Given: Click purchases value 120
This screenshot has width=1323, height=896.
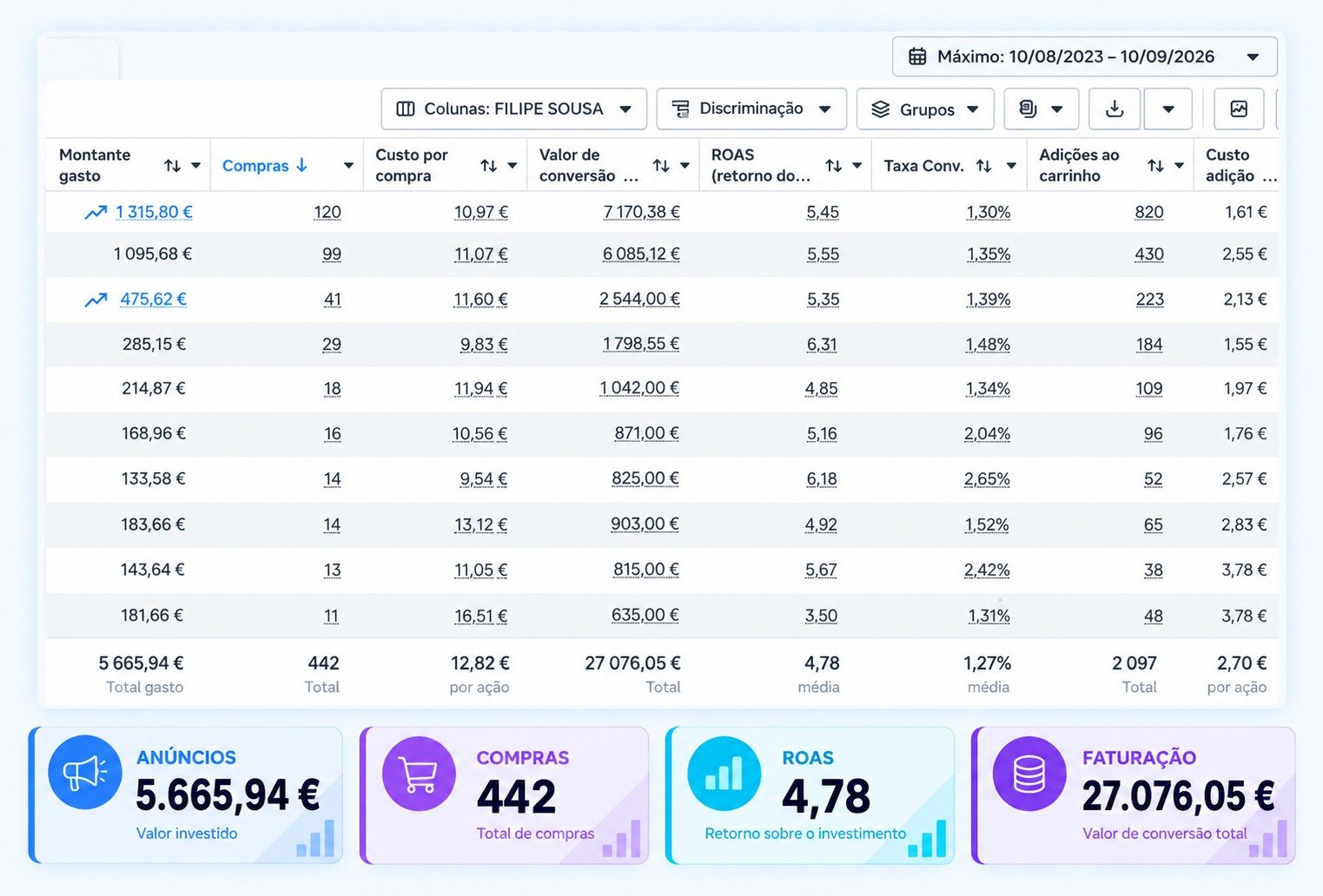Looking at the screenshot, I should (327, 212).
